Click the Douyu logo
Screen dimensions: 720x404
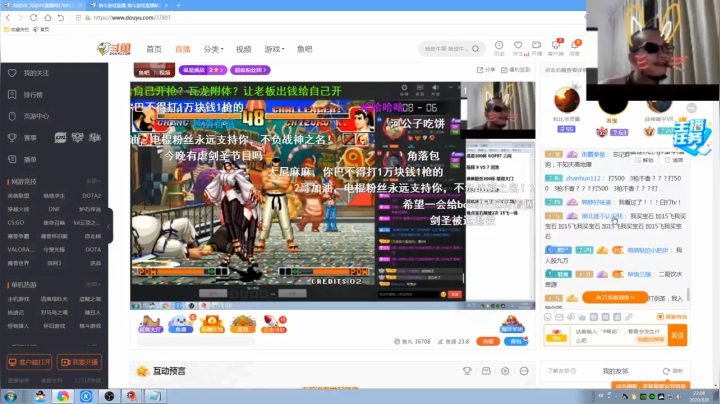[x=114, y=49]
